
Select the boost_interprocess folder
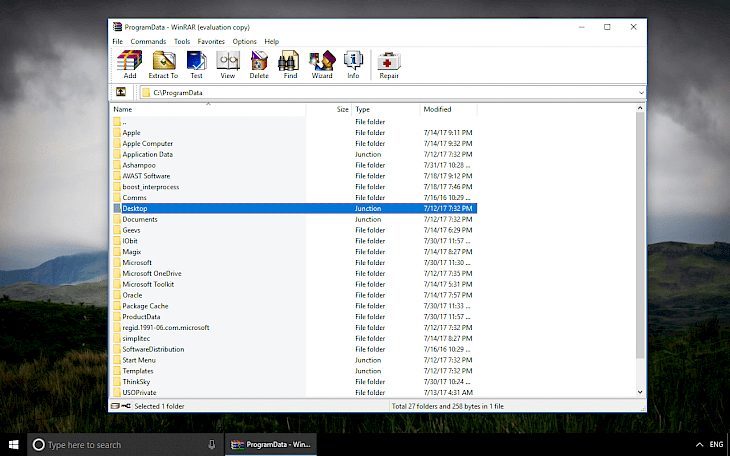click(x=294, y=187)
